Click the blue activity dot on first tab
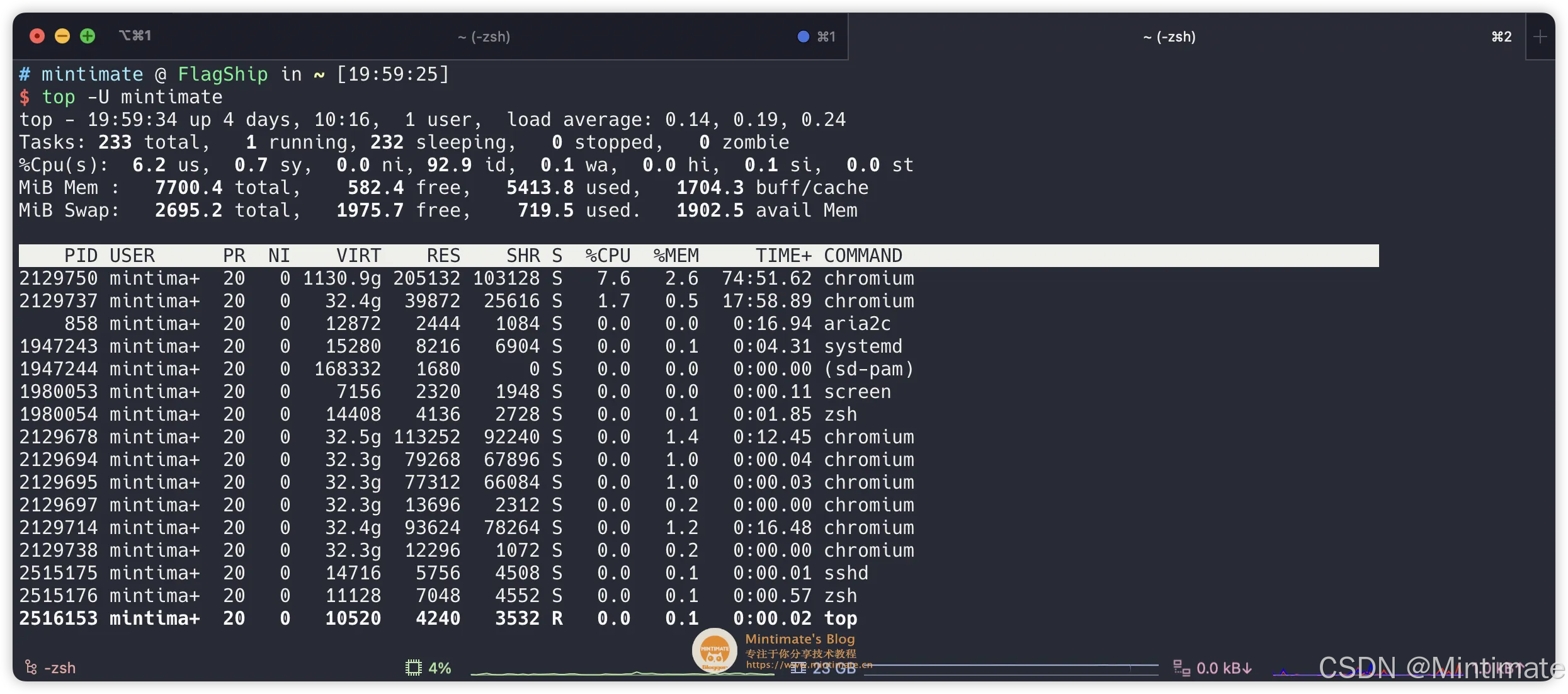Screen dimensions: 1568x694 803,37
